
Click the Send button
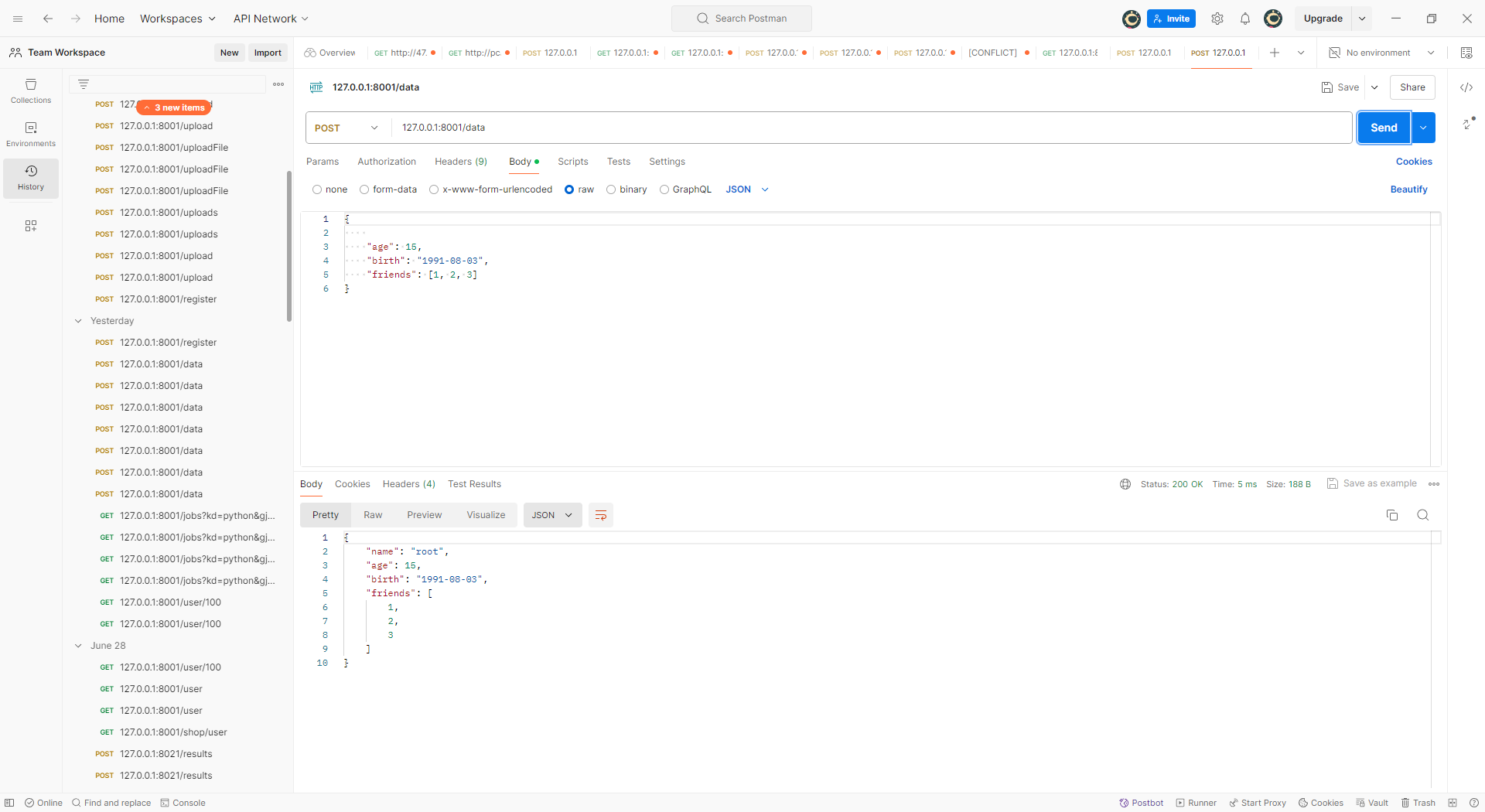pos(1384,128)
